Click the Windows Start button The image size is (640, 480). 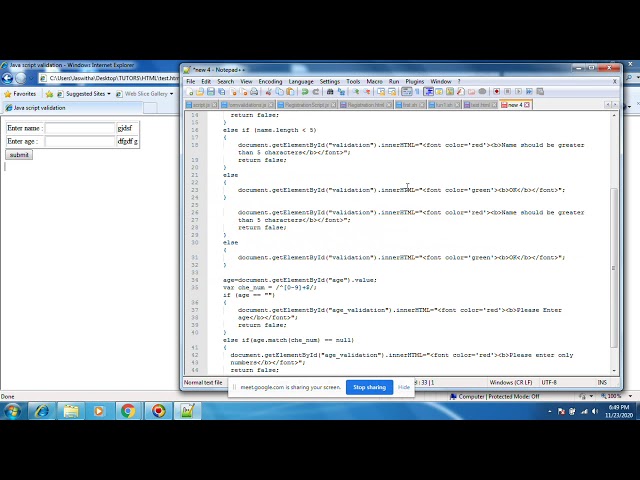click(12, 411)
